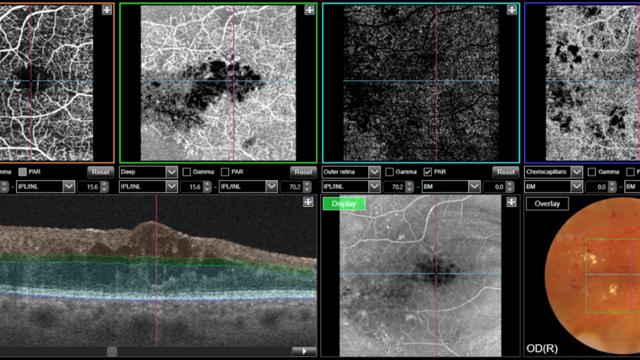
Task: Uncheck PAR for Outer retina layer
Action: [427, 172]
